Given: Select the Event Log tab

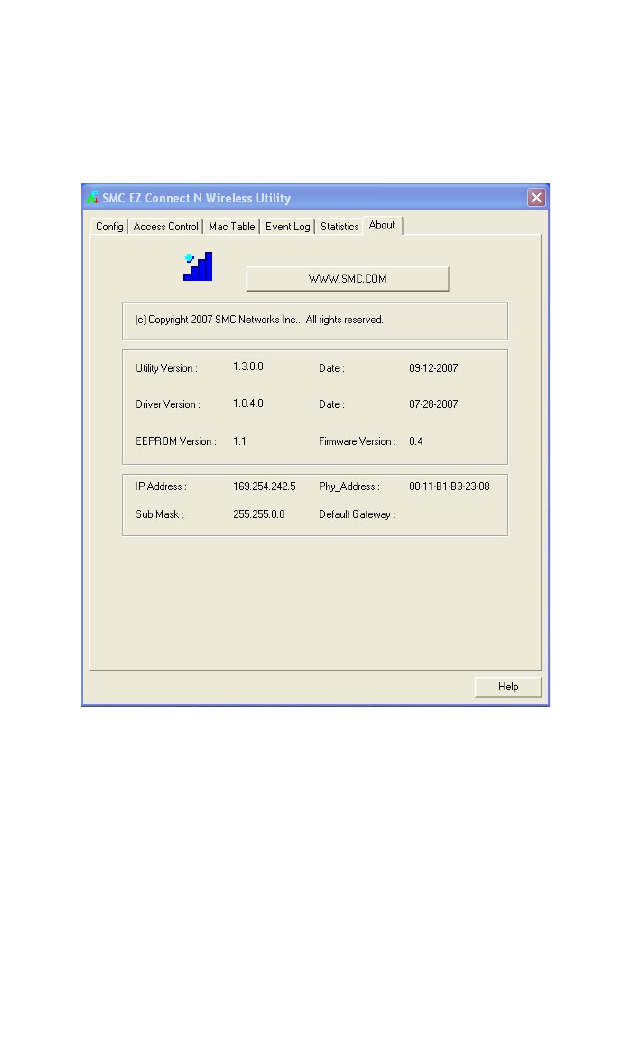Looking at the screenshot, I should 288,226.
